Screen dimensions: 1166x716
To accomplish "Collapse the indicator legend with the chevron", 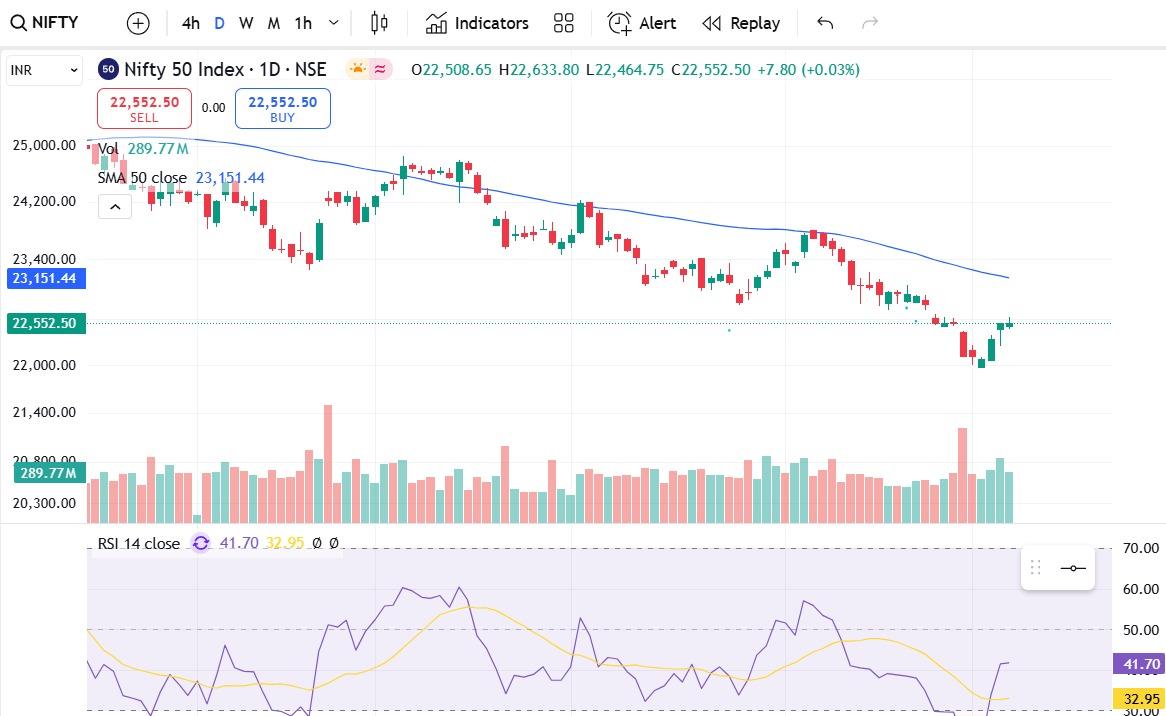I will point(115,207).
